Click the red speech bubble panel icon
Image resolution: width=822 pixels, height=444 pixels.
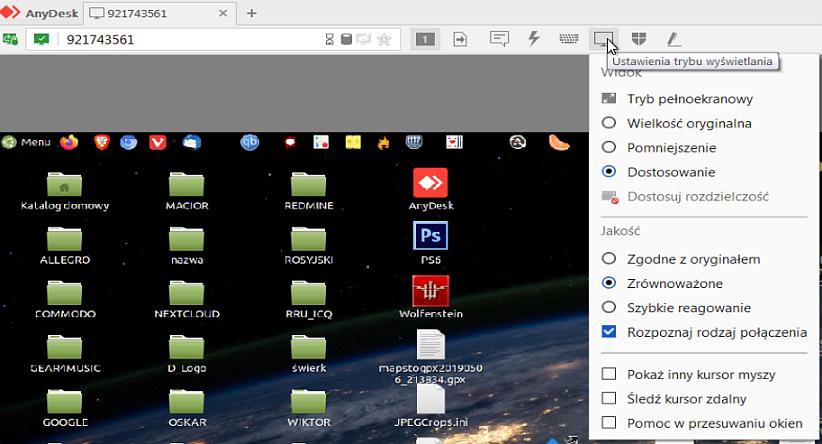click(x=290, y=143)
